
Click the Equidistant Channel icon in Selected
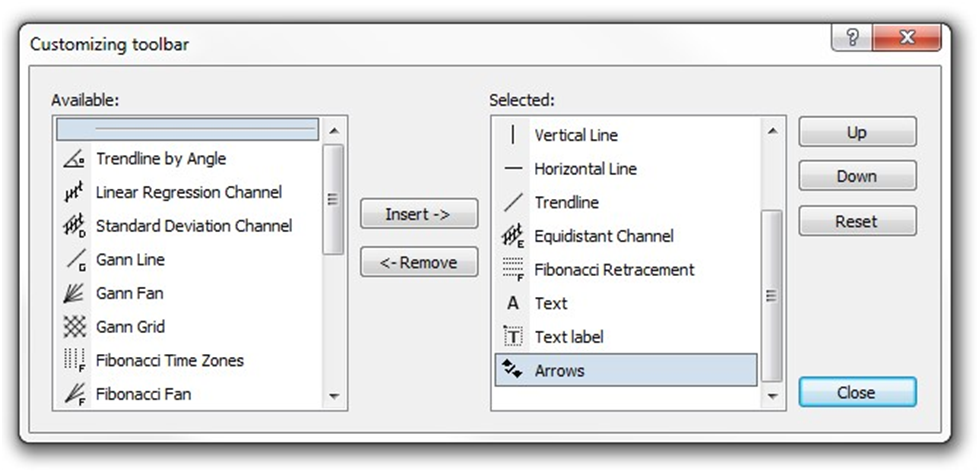click(x=513, y=237)
